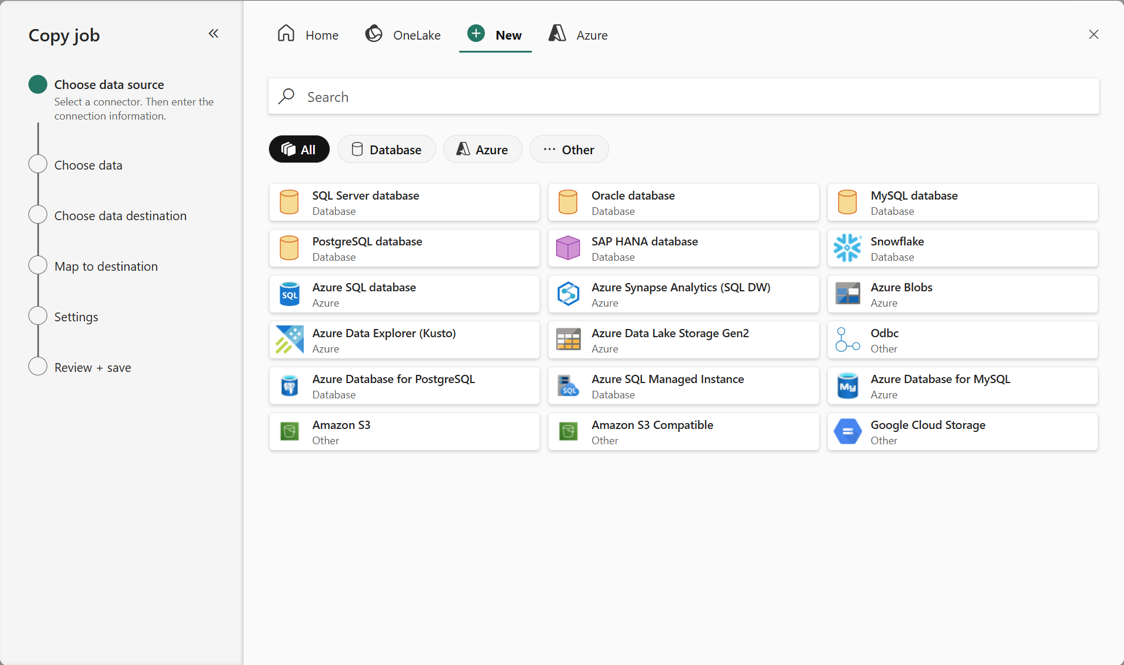This screenshot has width=1124, height=665.
Task: Filter connectors by All
Action: (x=299, y=149)
